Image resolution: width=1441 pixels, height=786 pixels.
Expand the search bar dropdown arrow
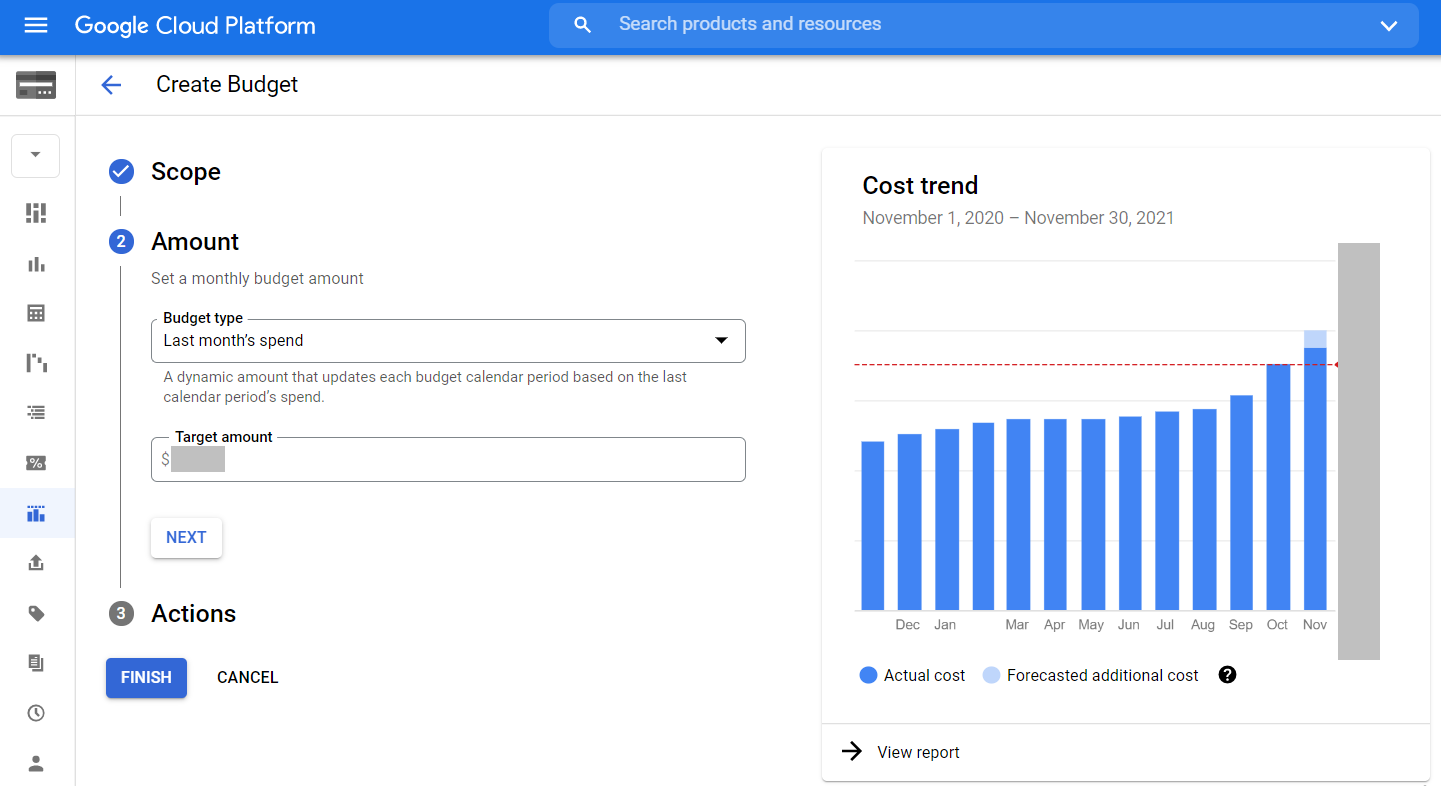[x=1389, y=26]
